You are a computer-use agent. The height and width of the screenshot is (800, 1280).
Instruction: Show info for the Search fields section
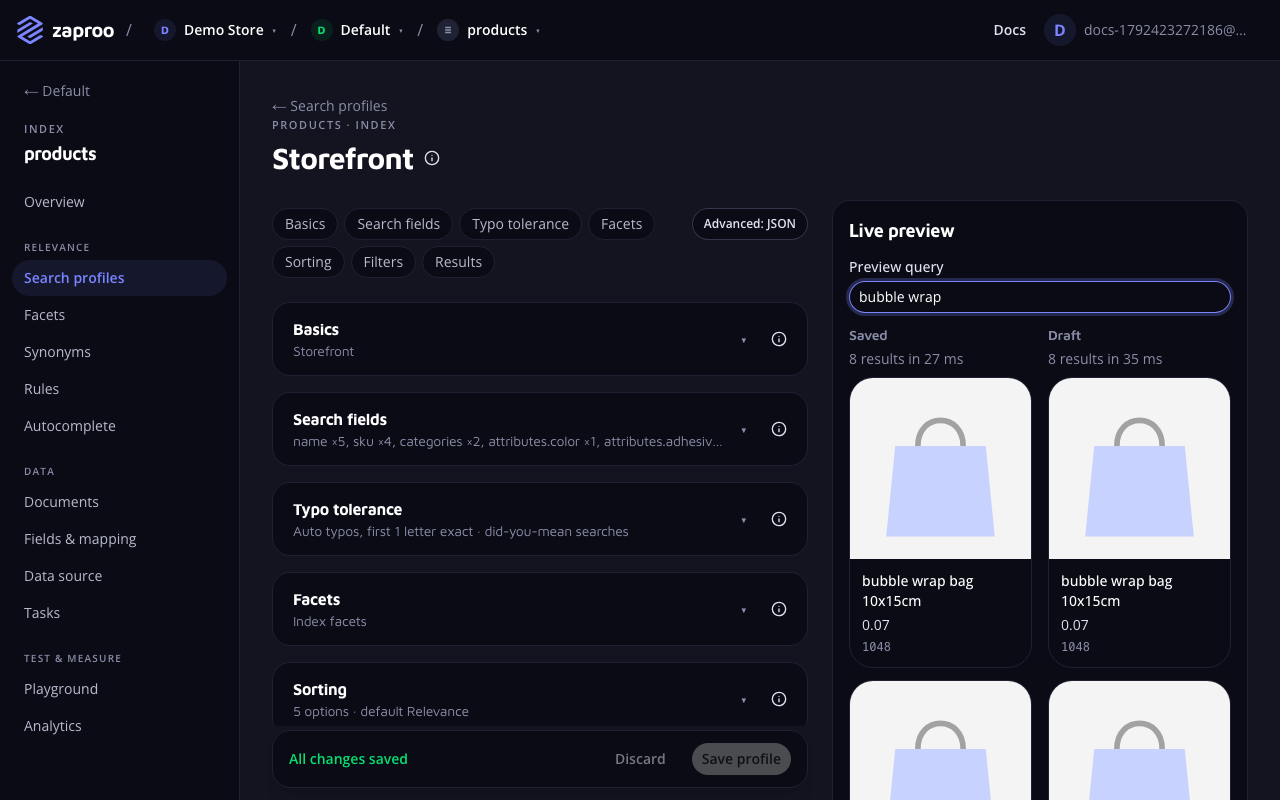[x=779, y=429]
